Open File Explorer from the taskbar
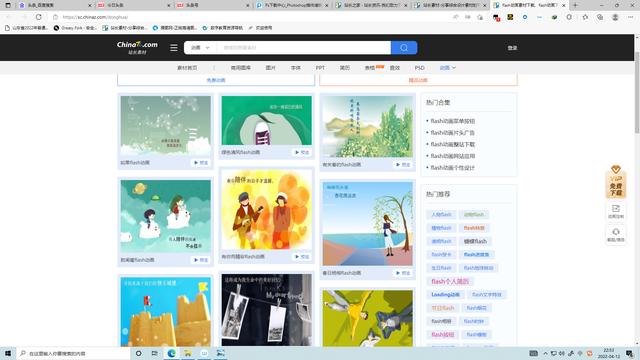The height and width of the screenshot is (360, 640). pyautogui.click(x=188, y=353)
